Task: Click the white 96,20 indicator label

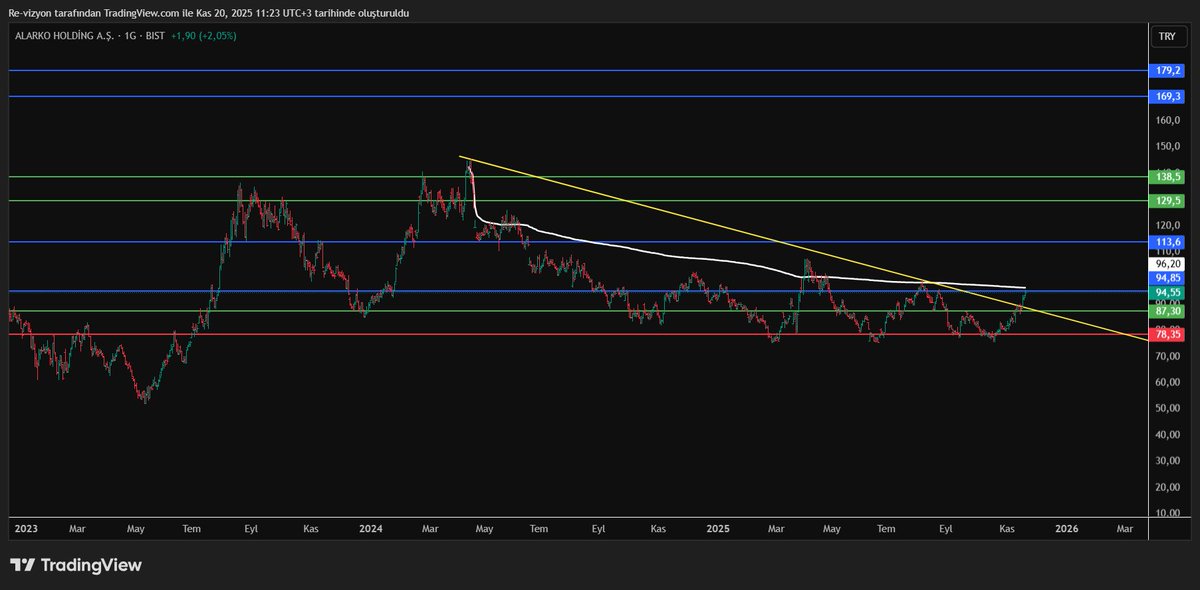Action: [x=1168, y=264]
